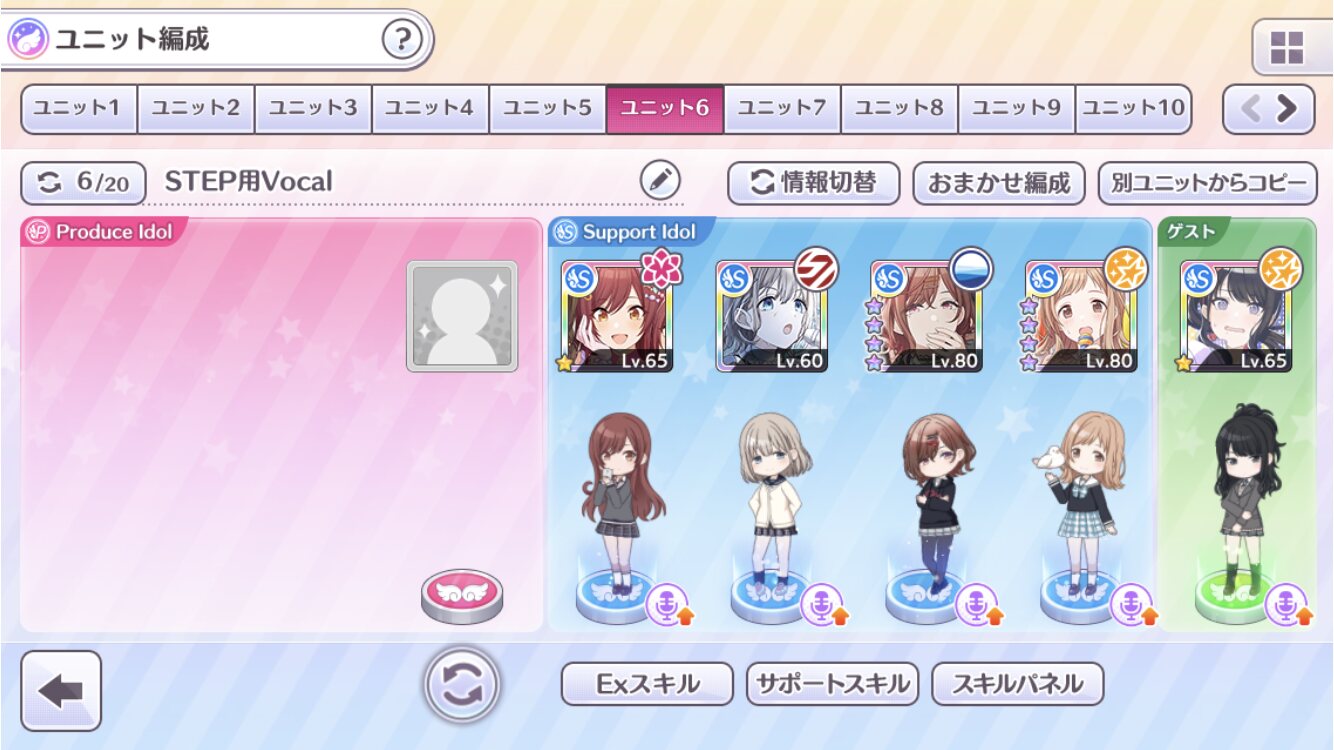Tap the microphone icon under the guest idol

(x=1287, y=606)
